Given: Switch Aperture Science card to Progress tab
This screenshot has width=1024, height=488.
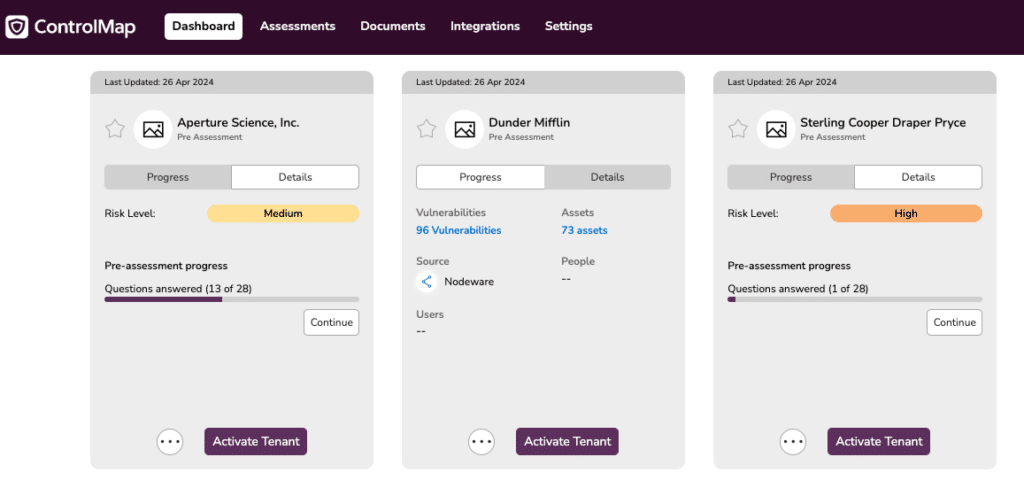Looking at the screenshot, I should [x=168, y=177].
